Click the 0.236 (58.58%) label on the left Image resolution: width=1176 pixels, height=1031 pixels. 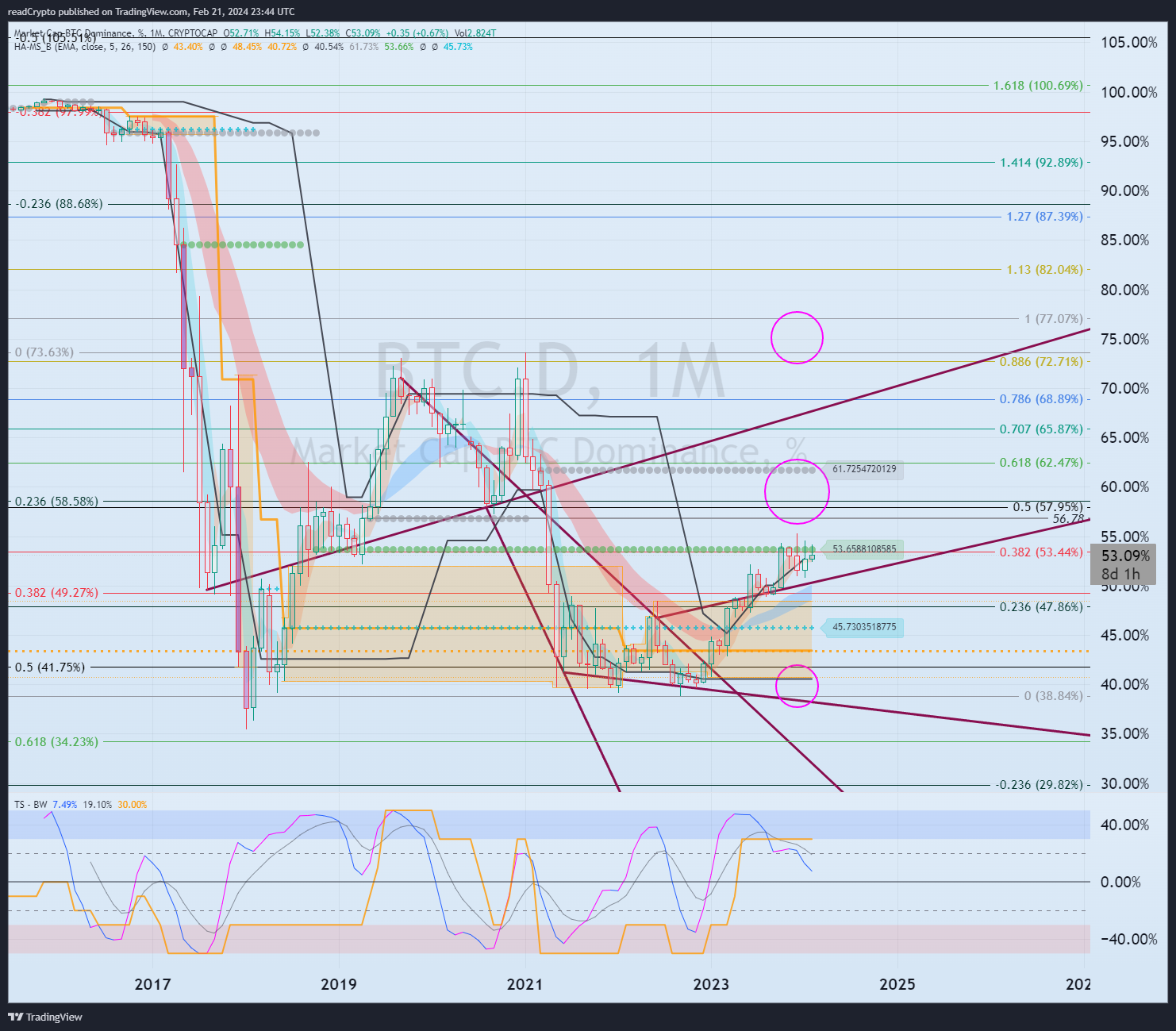57,502
